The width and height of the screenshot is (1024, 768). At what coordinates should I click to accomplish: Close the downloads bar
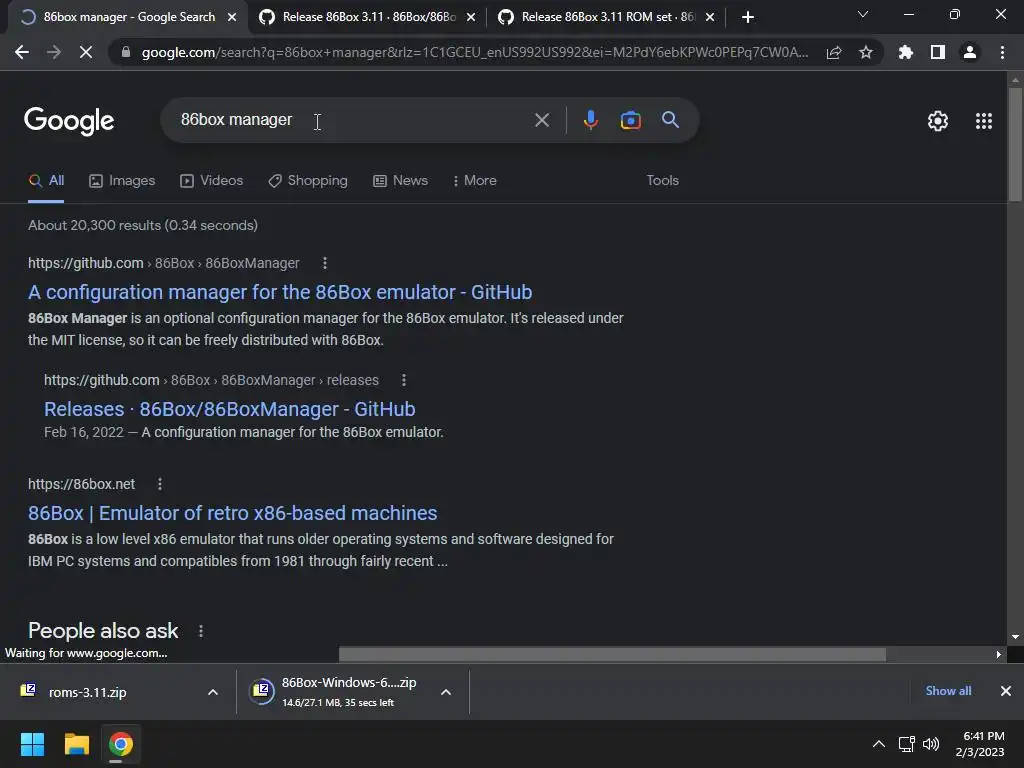[x=1006, y=691]
